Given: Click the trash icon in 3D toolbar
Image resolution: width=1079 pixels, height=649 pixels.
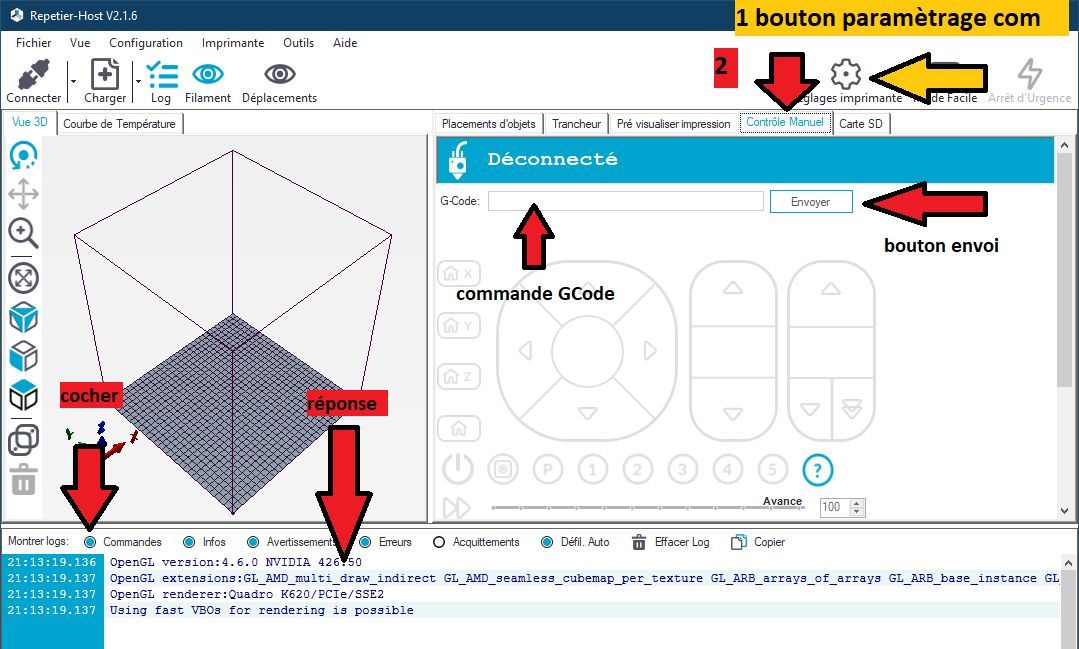Looking at the screenshot, I should click(23, 479).
